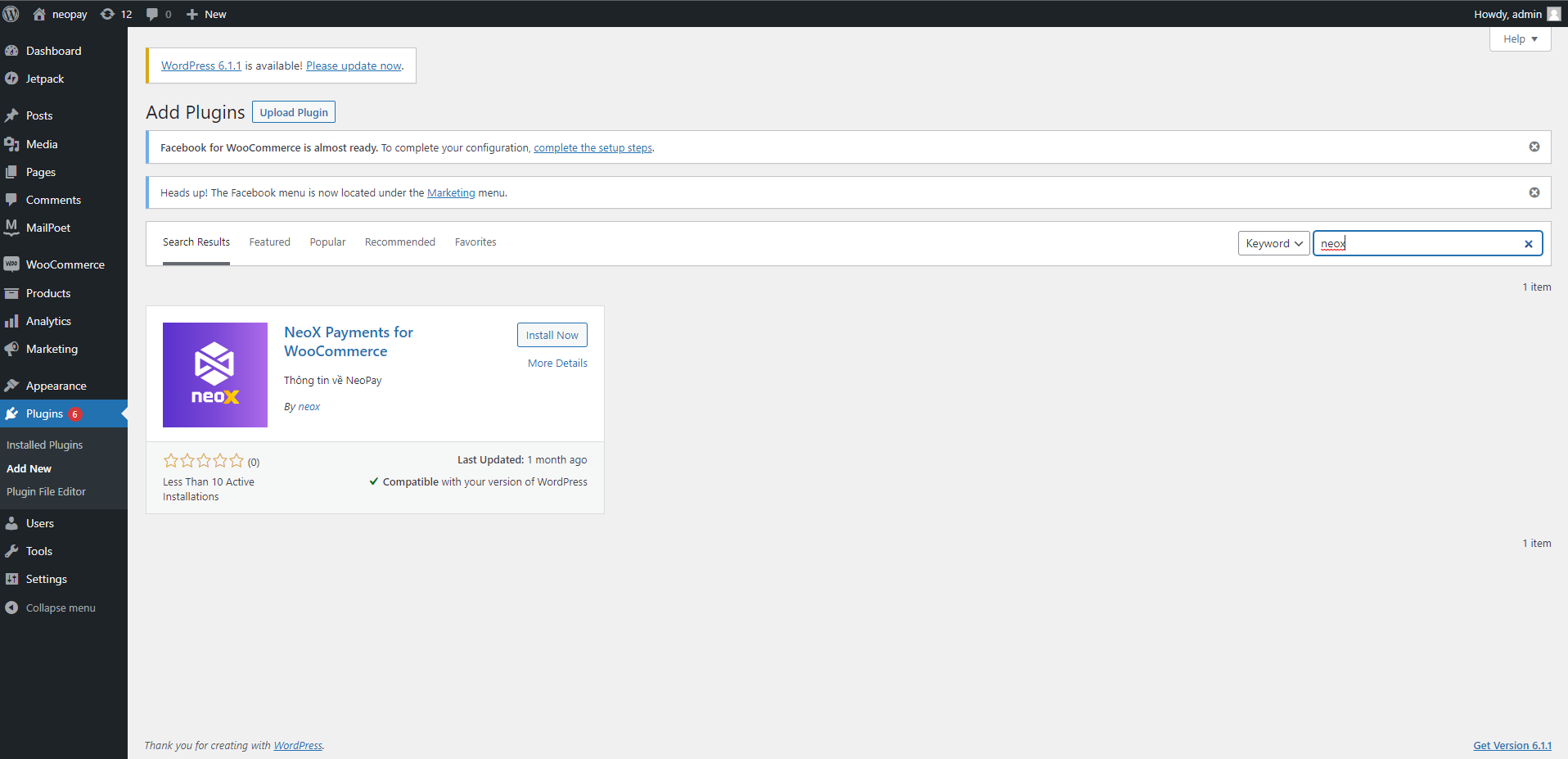Switch to the Featured tab
The width and height of the screenshot is (1568, 759).
(x=270, y=242)
